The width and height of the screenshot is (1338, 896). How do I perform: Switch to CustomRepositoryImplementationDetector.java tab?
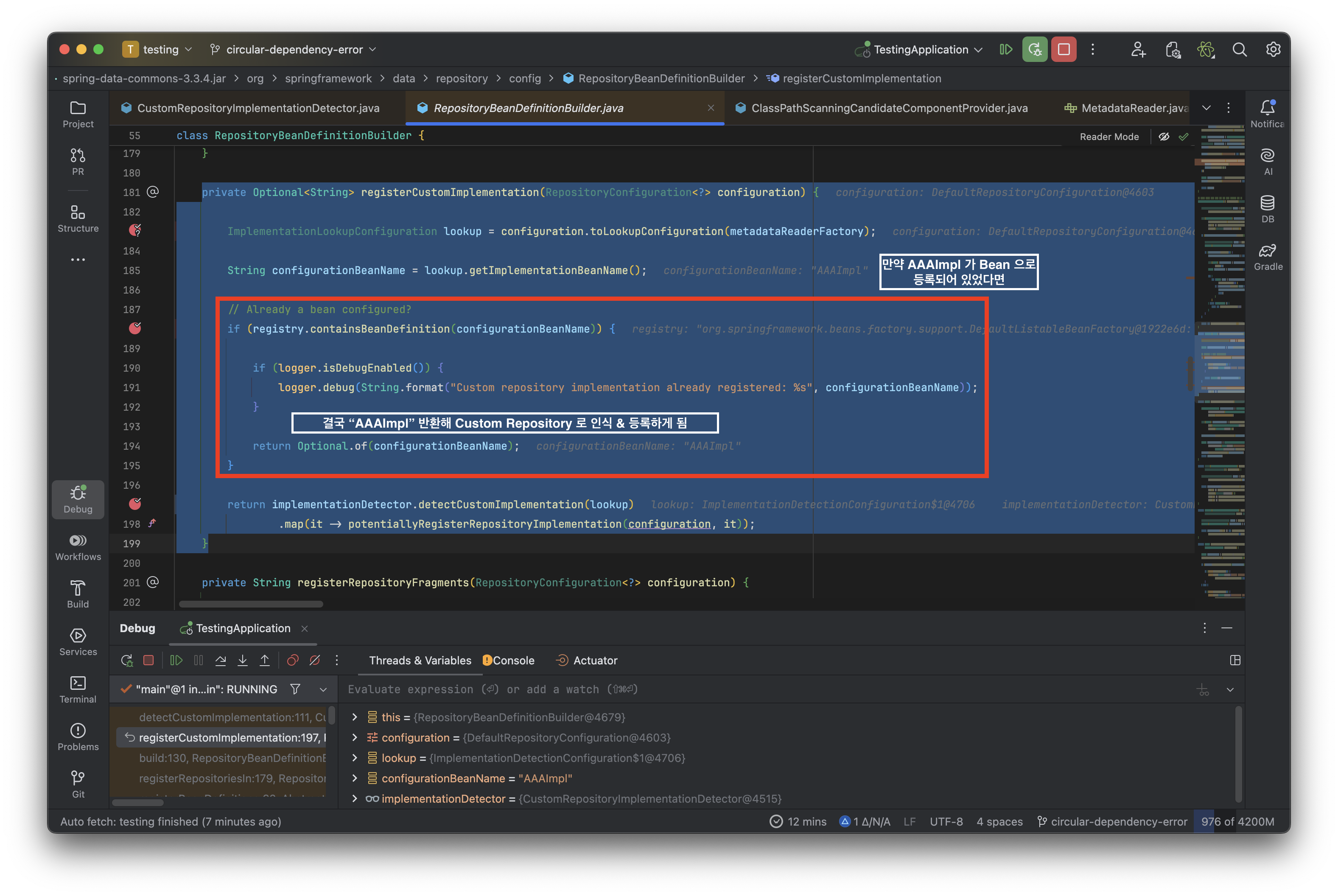point(258,108)
